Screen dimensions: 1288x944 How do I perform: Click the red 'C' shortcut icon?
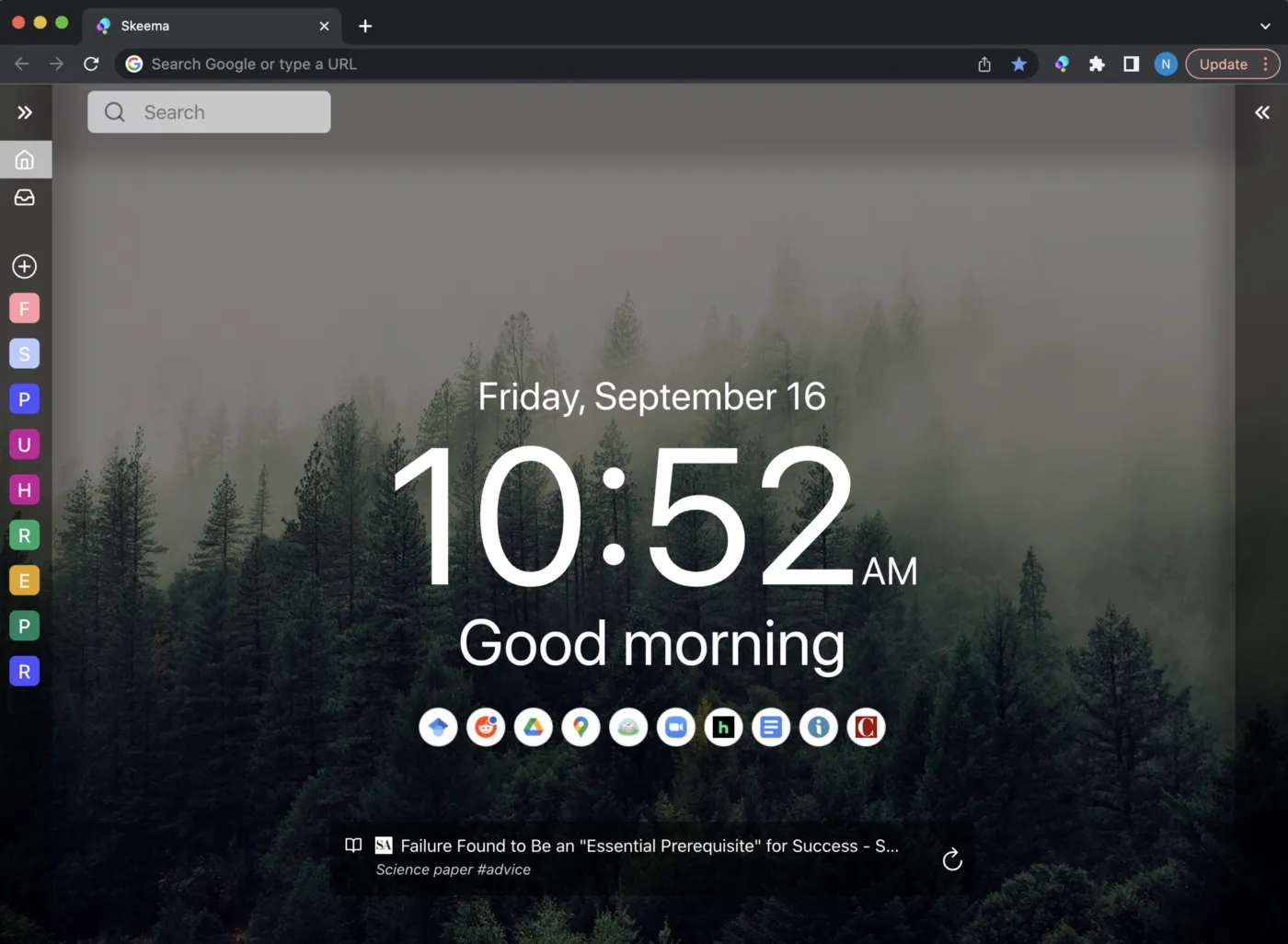(866, 727)
